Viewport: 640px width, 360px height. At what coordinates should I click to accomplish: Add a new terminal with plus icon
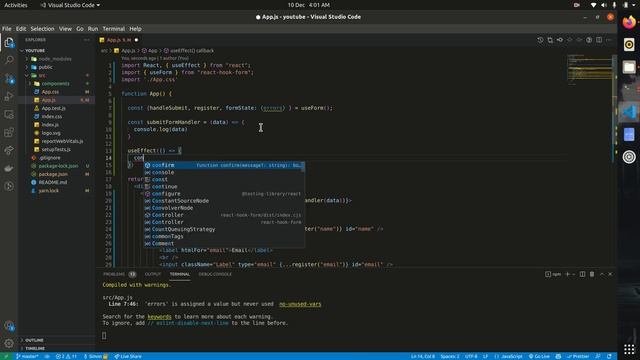coord(567,274)
